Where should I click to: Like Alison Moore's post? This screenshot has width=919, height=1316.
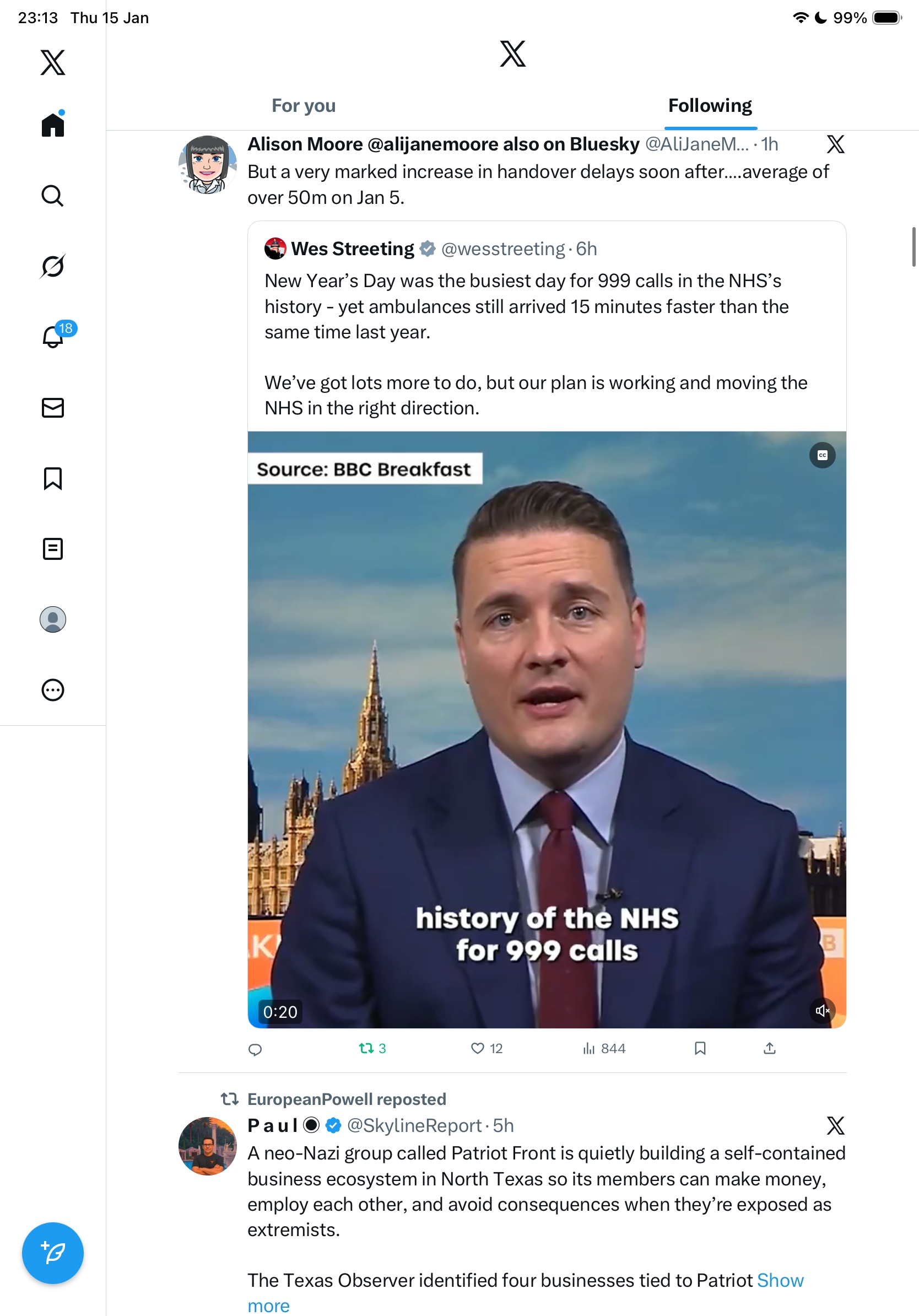477,1048
